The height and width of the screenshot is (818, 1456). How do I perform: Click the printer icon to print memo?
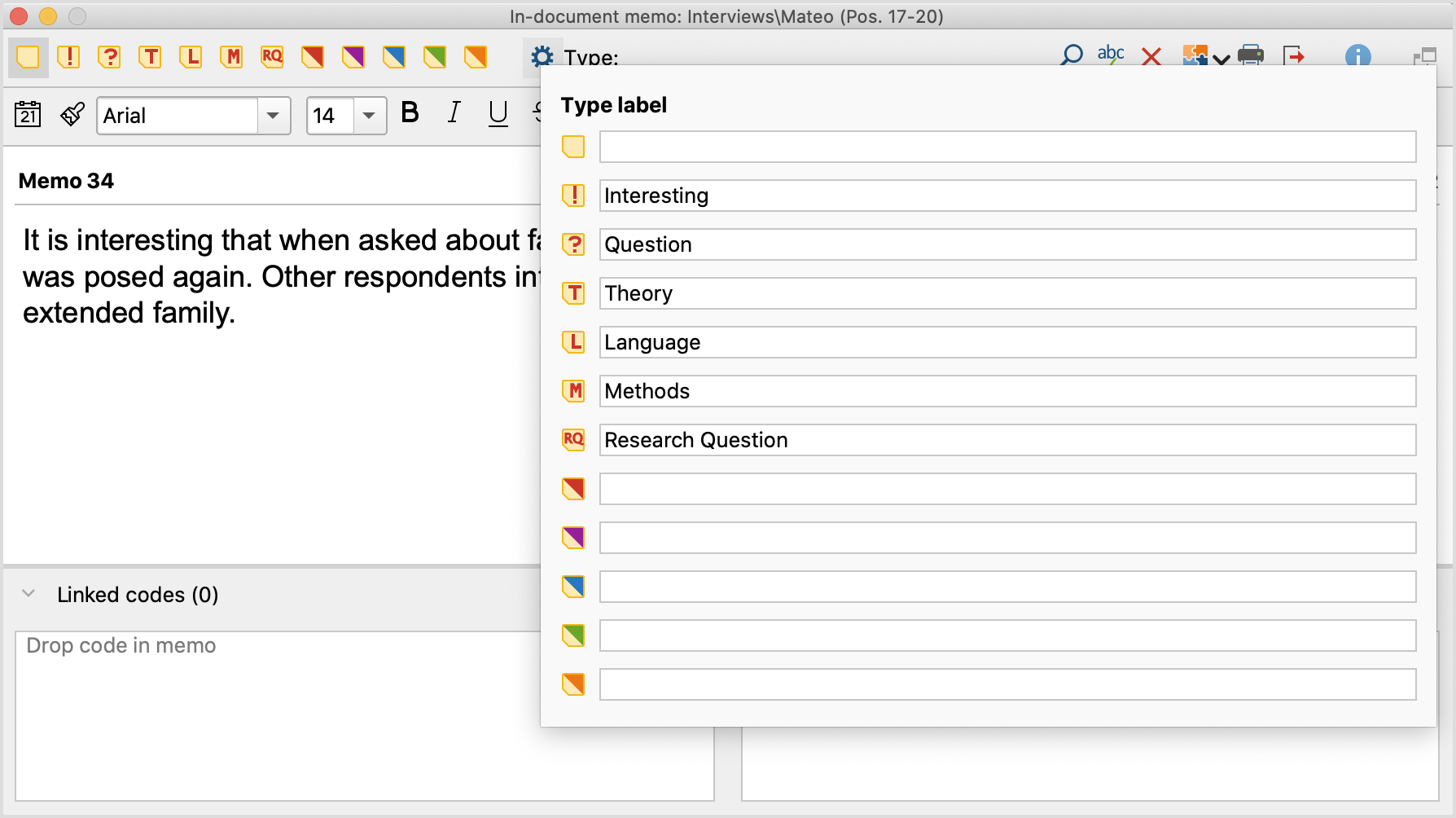pyautogui.click(x=1250, y=55)
